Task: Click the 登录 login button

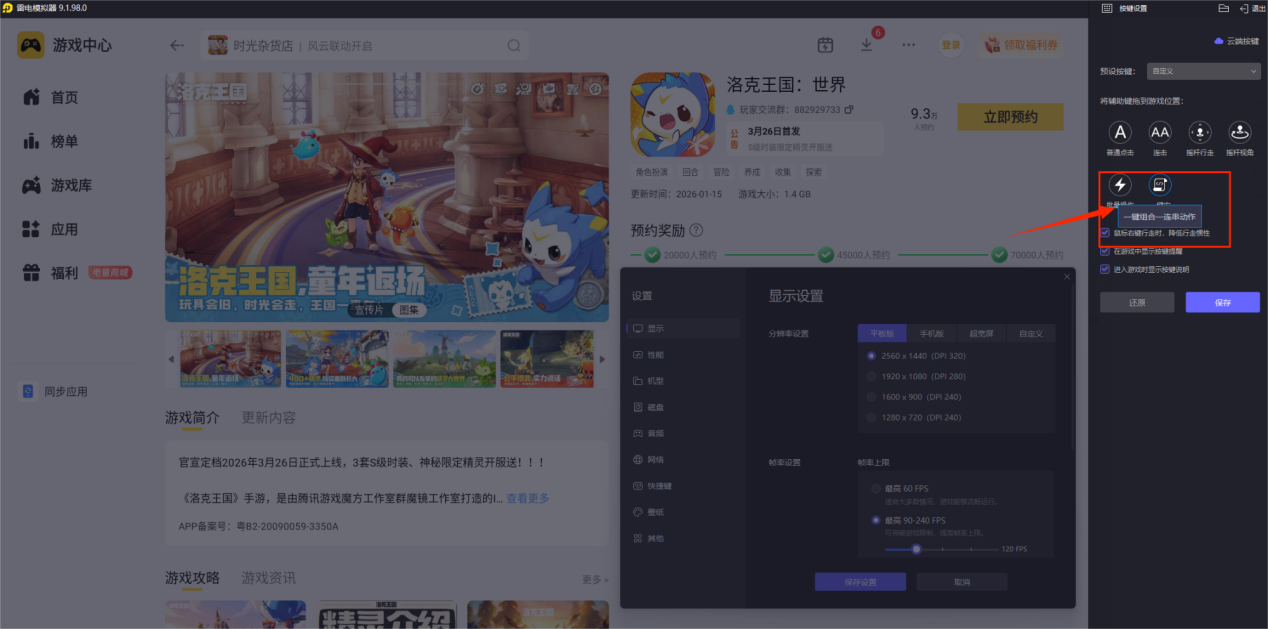Action: (x=951, y=45)
